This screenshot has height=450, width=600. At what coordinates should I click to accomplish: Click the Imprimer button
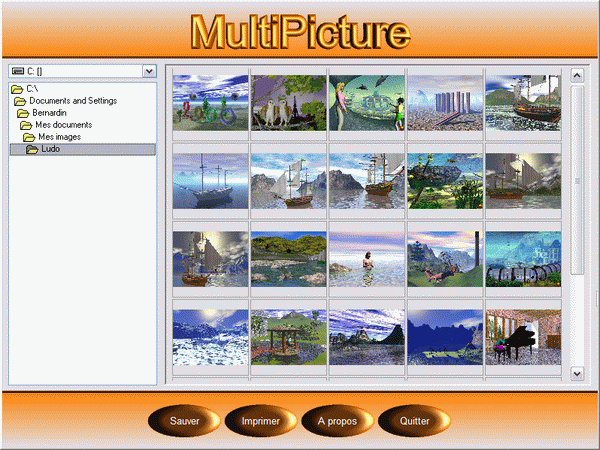(261, 421)
